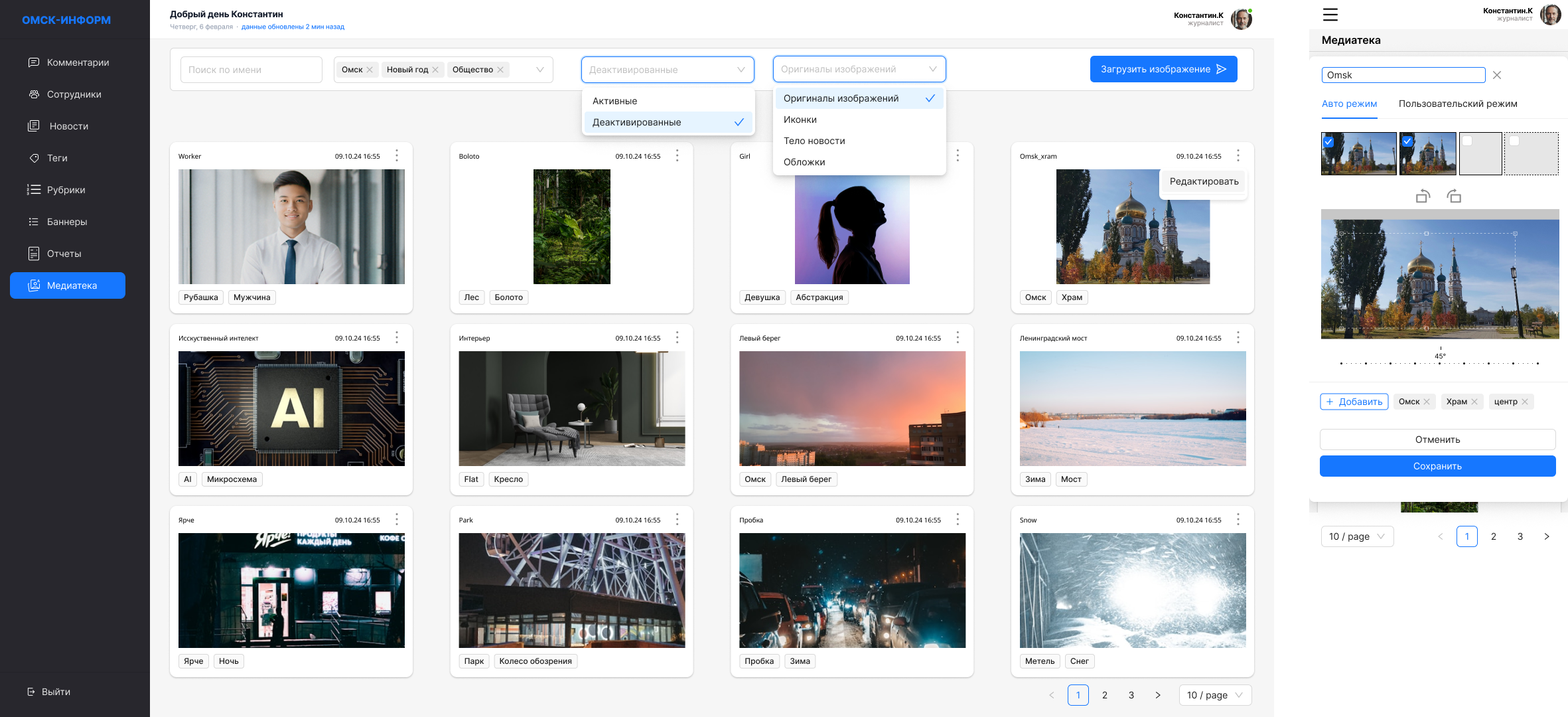Remove the Новый год filter tag
This screenshot has height=717, width=1568.
[435, 70]
